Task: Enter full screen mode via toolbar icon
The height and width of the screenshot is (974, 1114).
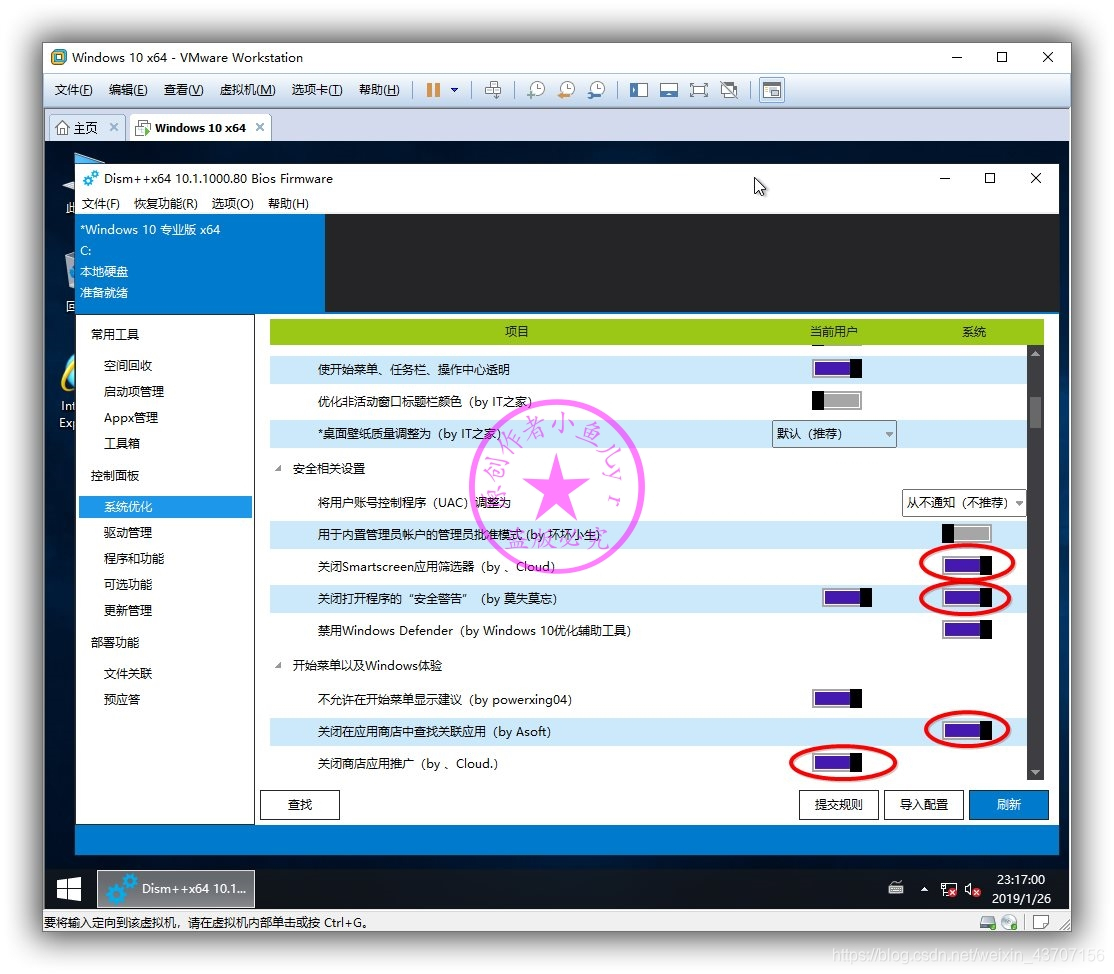Action: coord(698,90)
